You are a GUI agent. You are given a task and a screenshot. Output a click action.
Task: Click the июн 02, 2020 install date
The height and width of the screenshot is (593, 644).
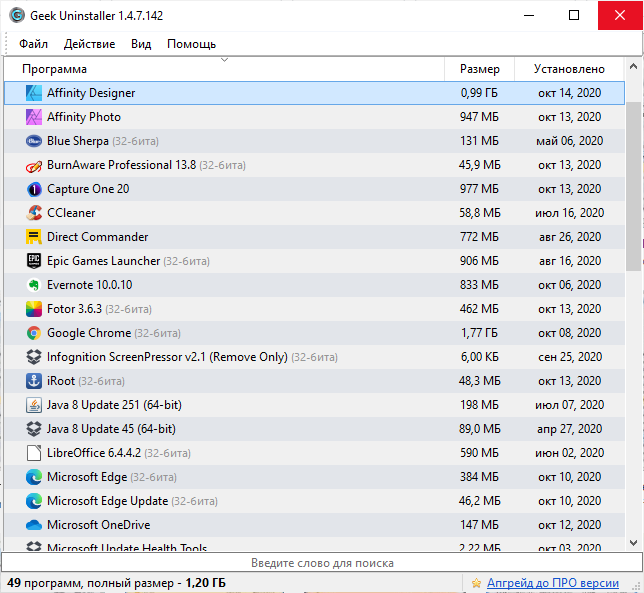569,453
